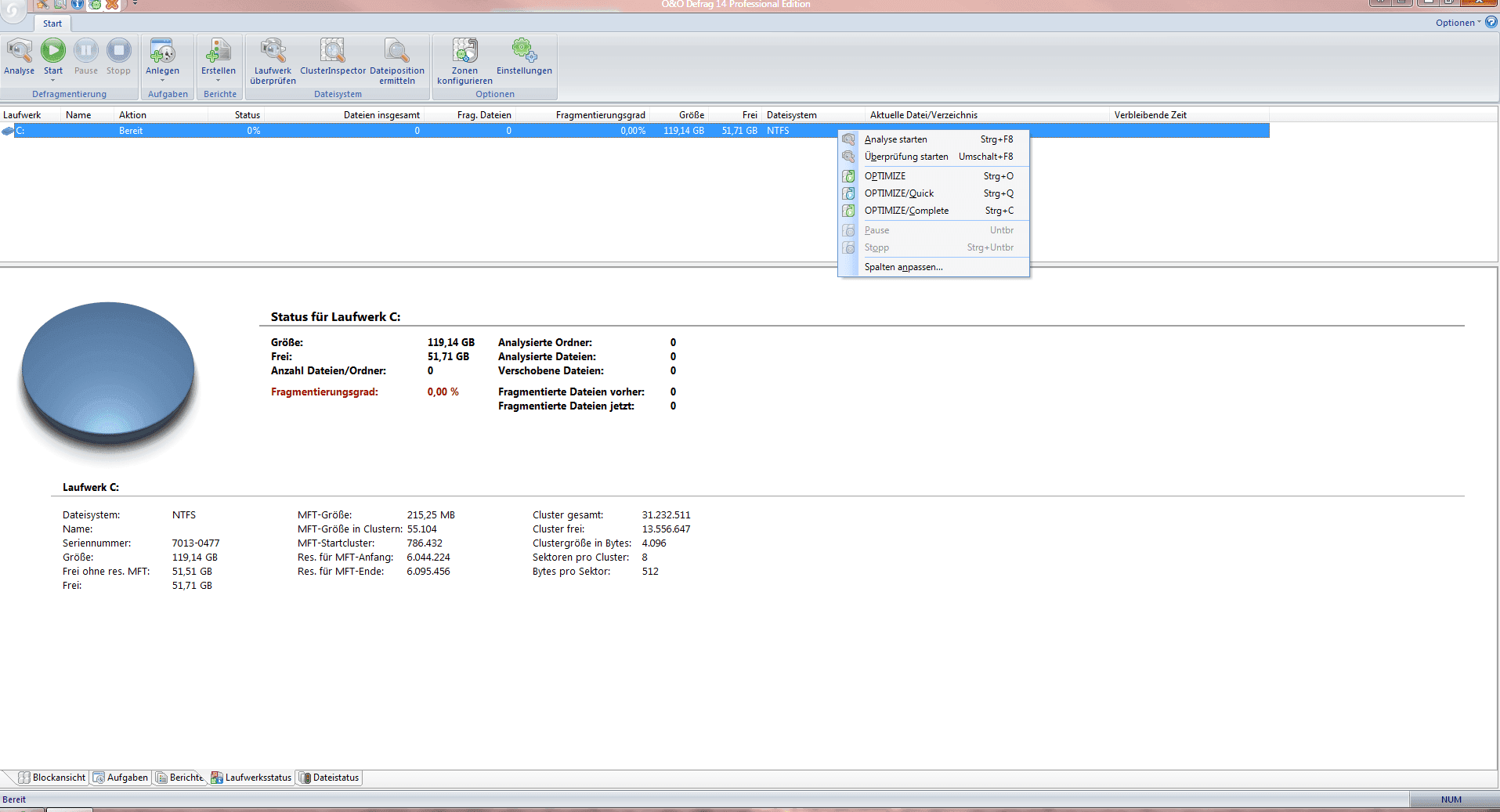Screen dimensions: 1500x812
Task: Sort by Fragmentierungsgrad column header
Action: (x=583, y=115)
